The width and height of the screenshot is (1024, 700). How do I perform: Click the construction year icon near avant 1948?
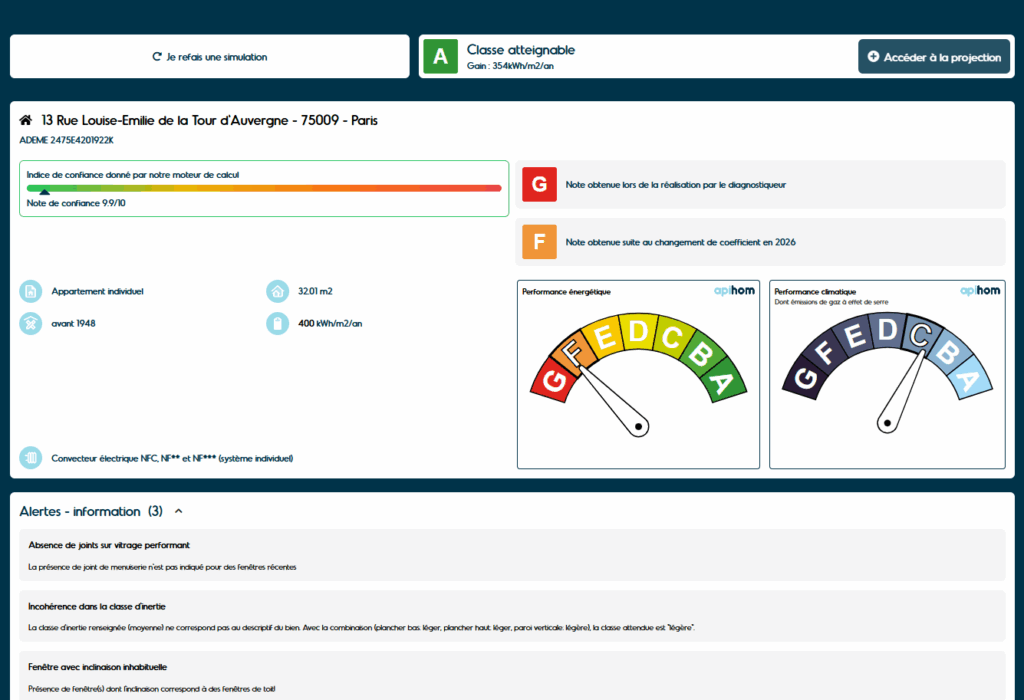(x=31, y=324)
